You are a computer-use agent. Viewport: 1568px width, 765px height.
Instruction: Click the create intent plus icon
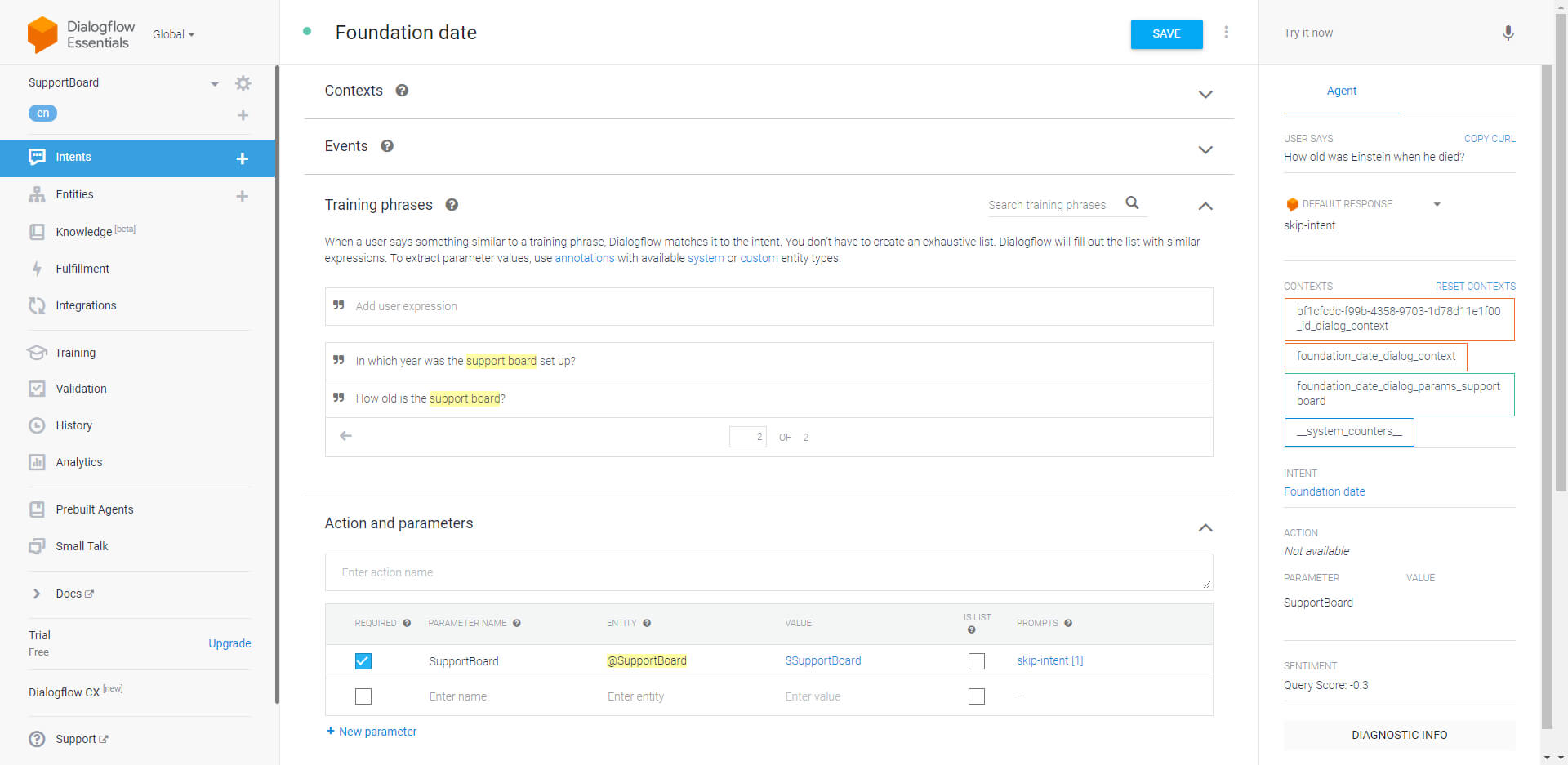pyautogui.click(x=242, y=158)
